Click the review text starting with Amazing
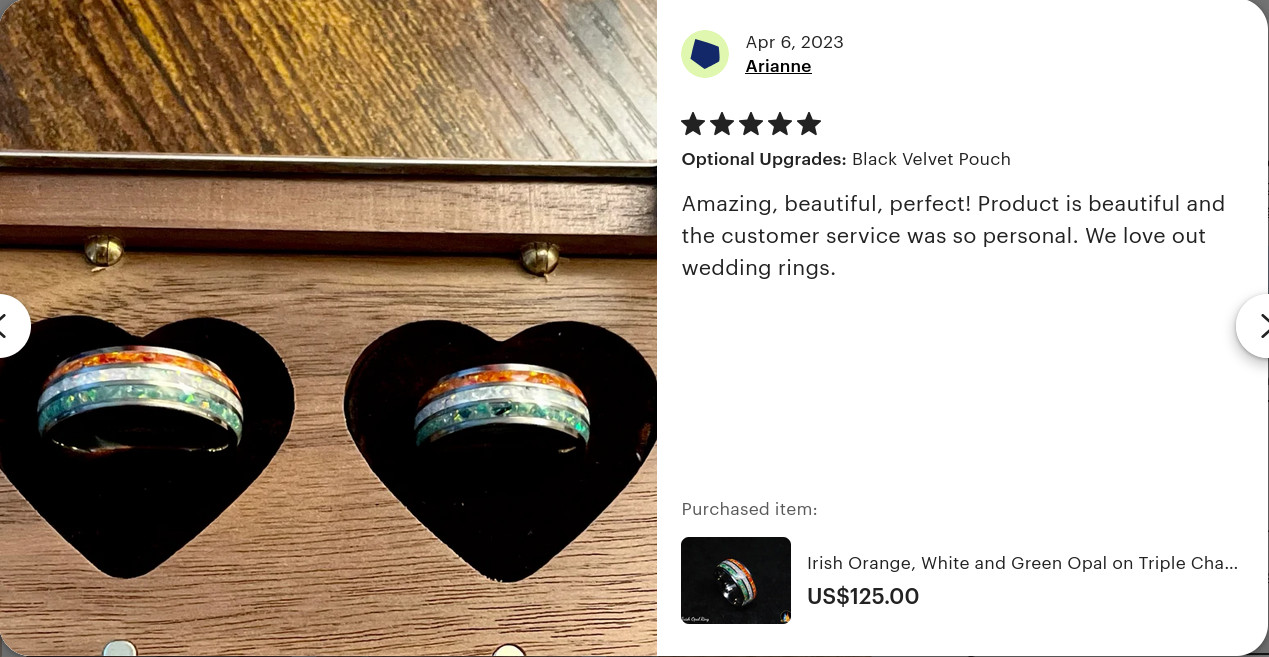 [953, 236]
